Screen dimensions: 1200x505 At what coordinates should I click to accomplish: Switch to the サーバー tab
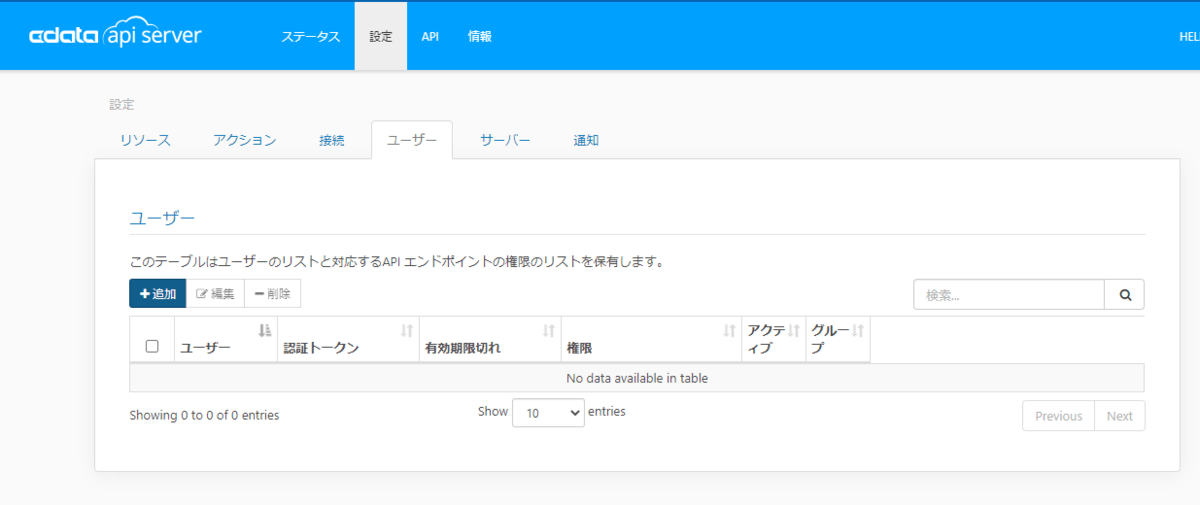click(x=505, y=140)
